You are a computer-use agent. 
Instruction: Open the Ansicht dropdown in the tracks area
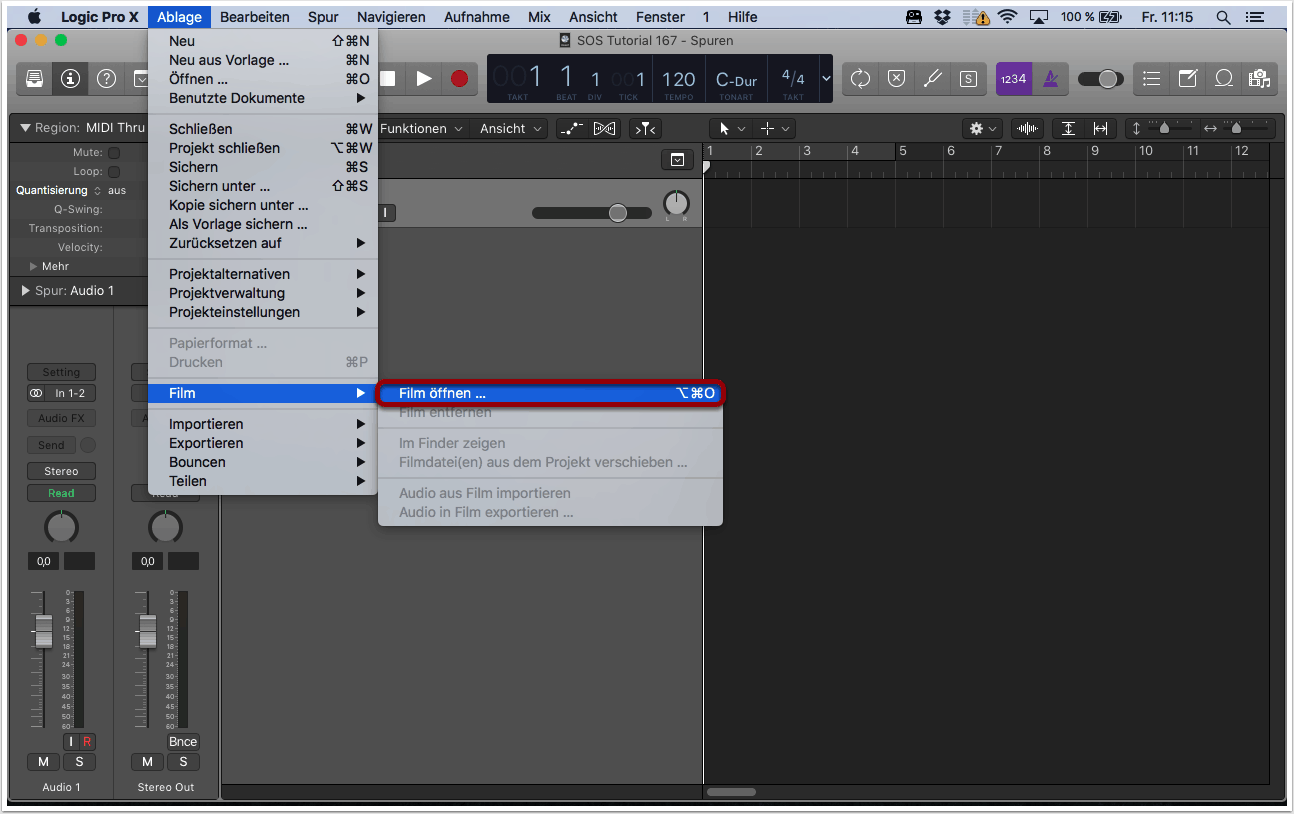click(x=510, y=129)
